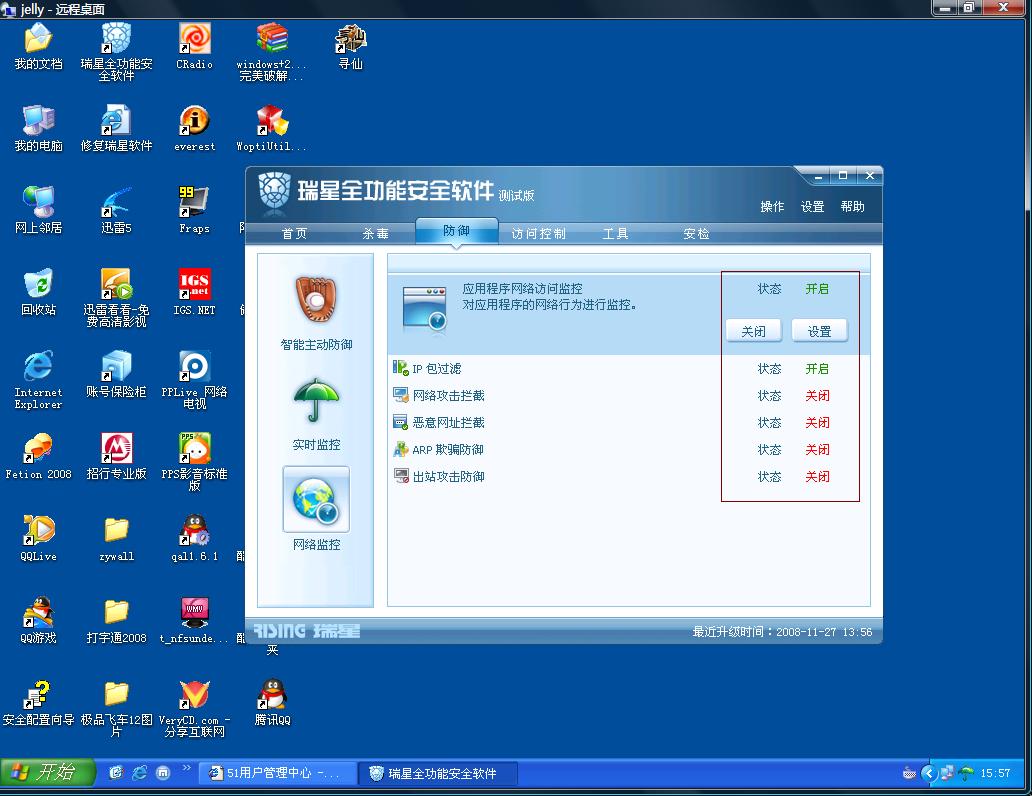Select the 寻仙 game desktop icon
The image size is (1032, 796).
tap(350, 38)
